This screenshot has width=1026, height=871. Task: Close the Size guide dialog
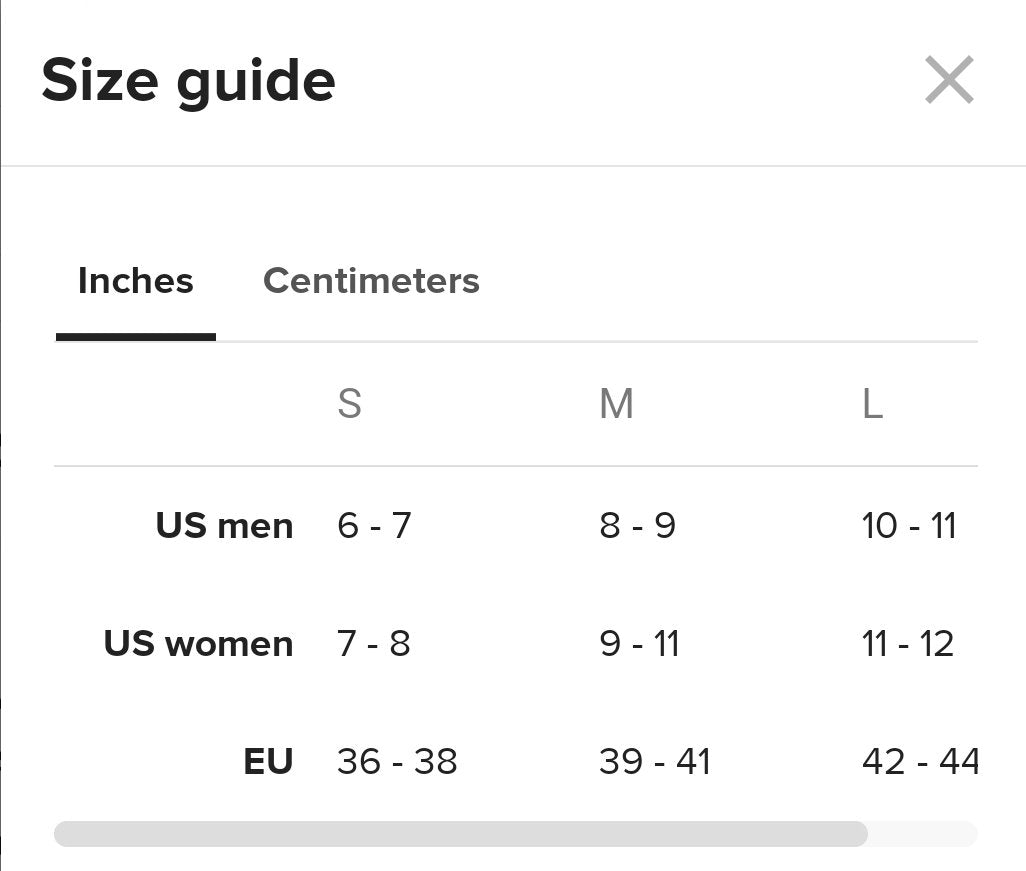coord(949,80)
